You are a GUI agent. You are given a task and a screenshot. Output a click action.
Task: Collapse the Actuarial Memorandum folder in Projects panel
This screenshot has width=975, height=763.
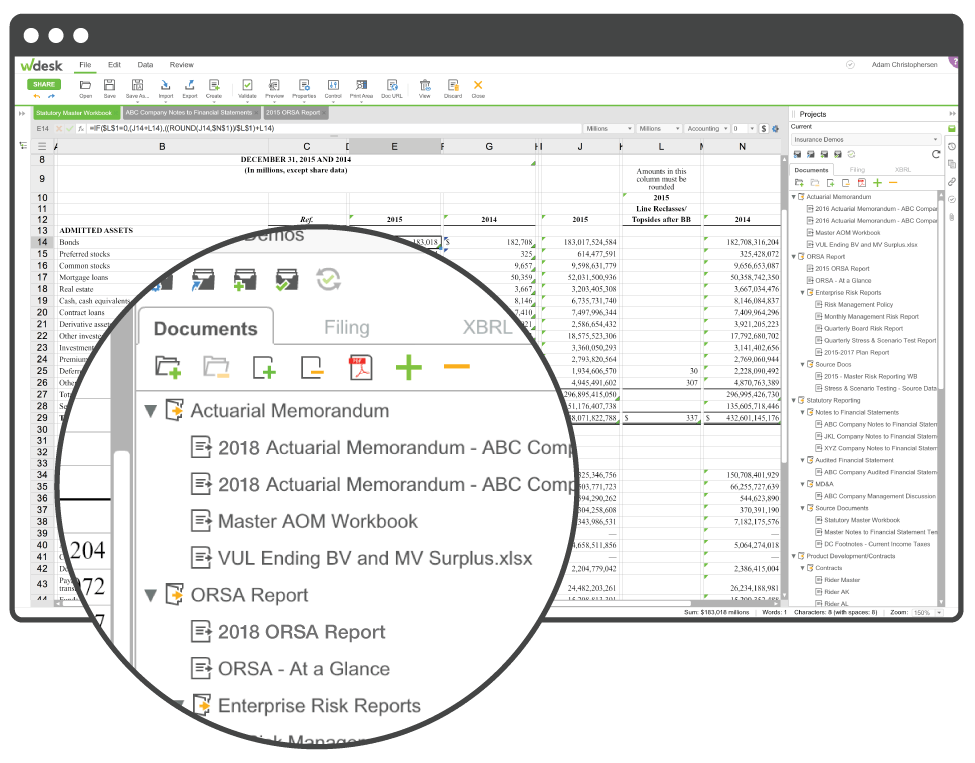tap(794, 197)
